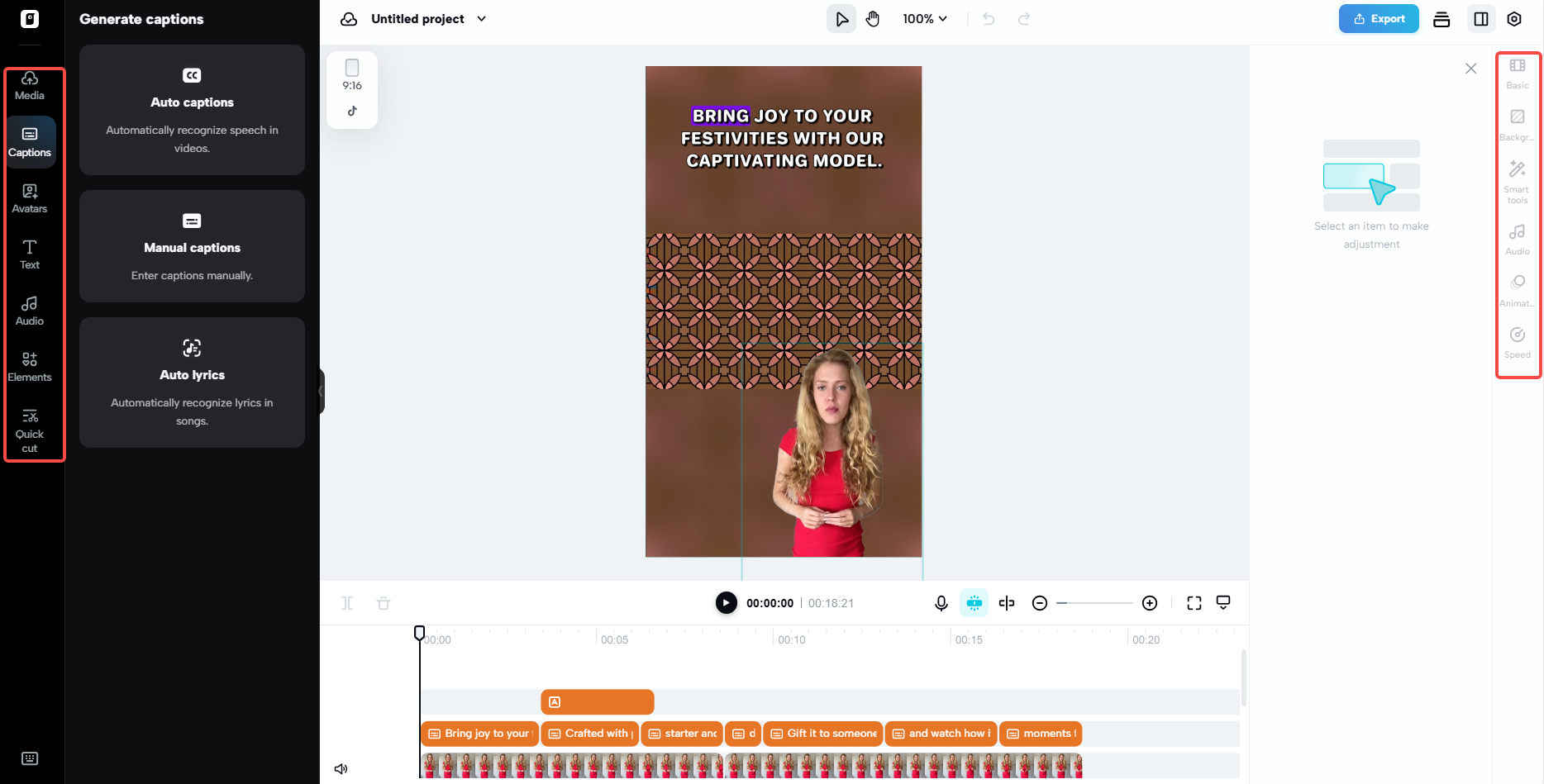Open the Elements panel
This screenshot has height=784, width=1544.
[x=30, y=367]
